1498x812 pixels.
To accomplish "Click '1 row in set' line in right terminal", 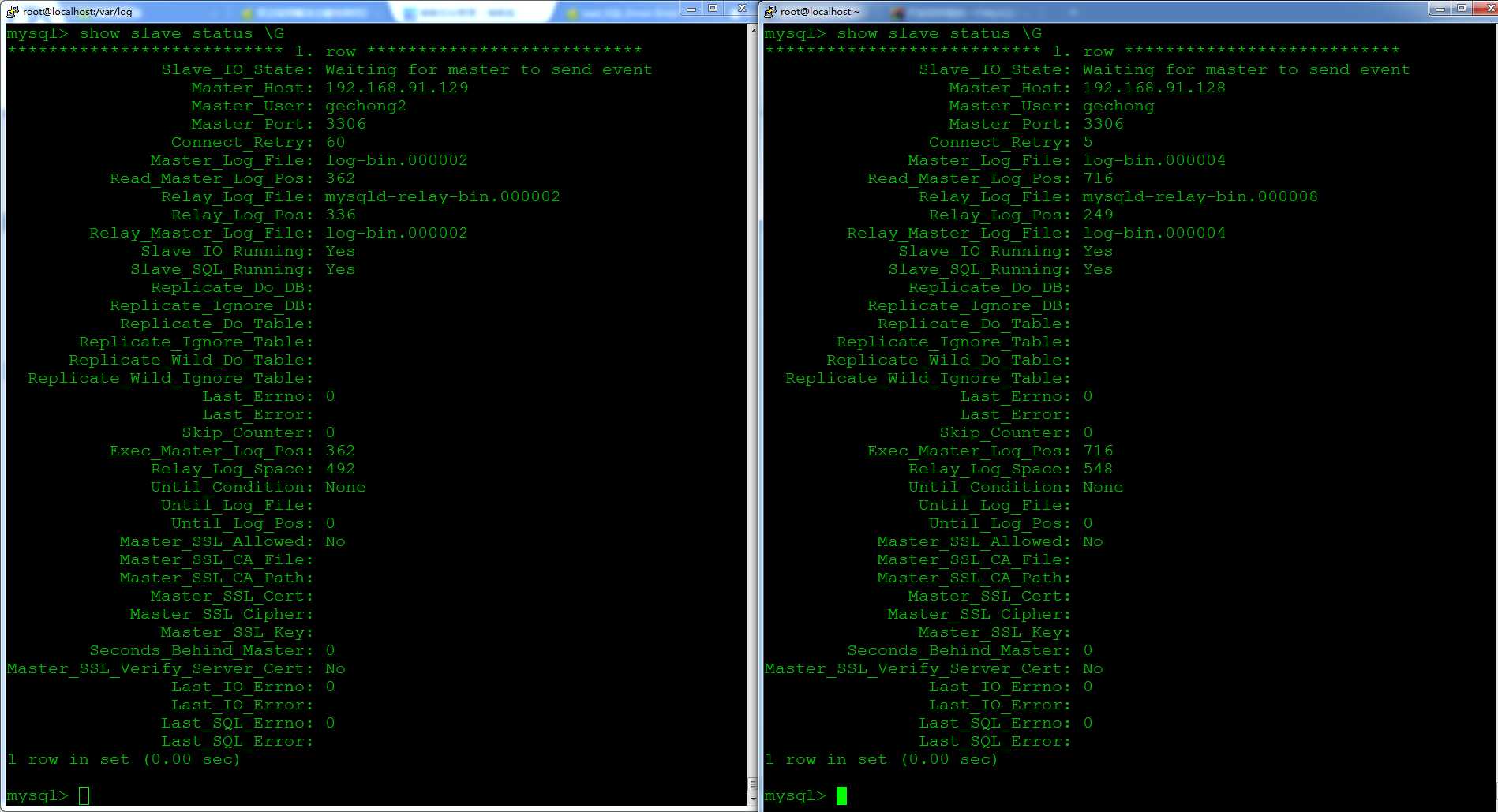I will coord(881,759).
